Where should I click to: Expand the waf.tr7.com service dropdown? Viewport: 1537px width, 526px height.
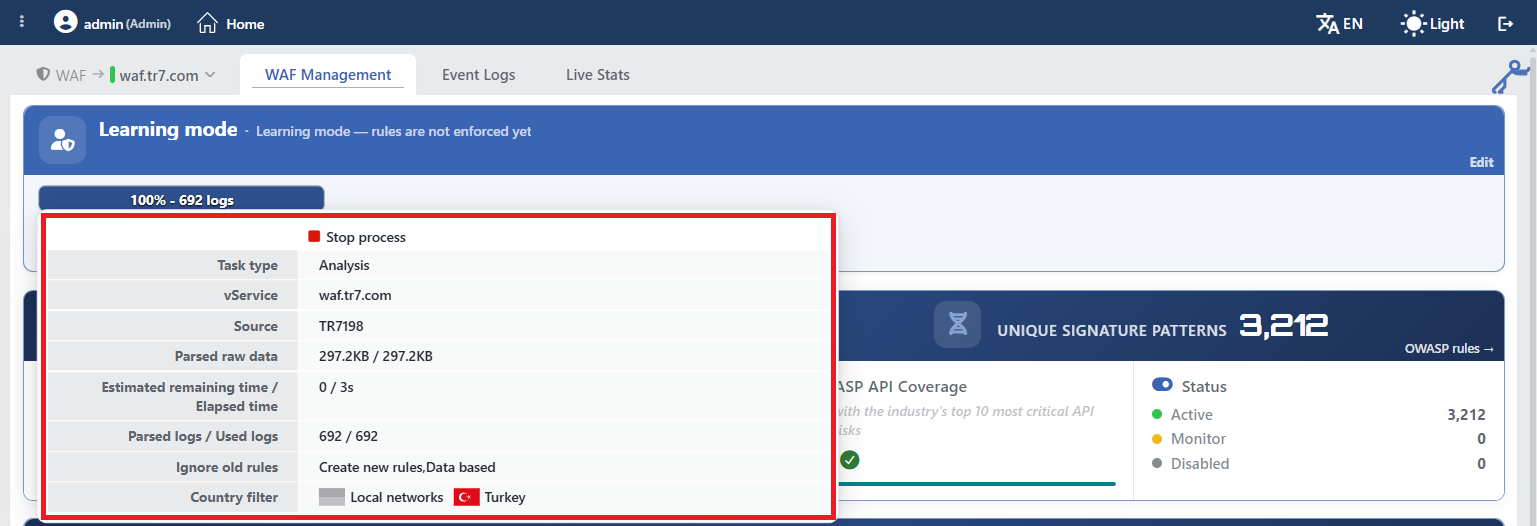[163, 75]
